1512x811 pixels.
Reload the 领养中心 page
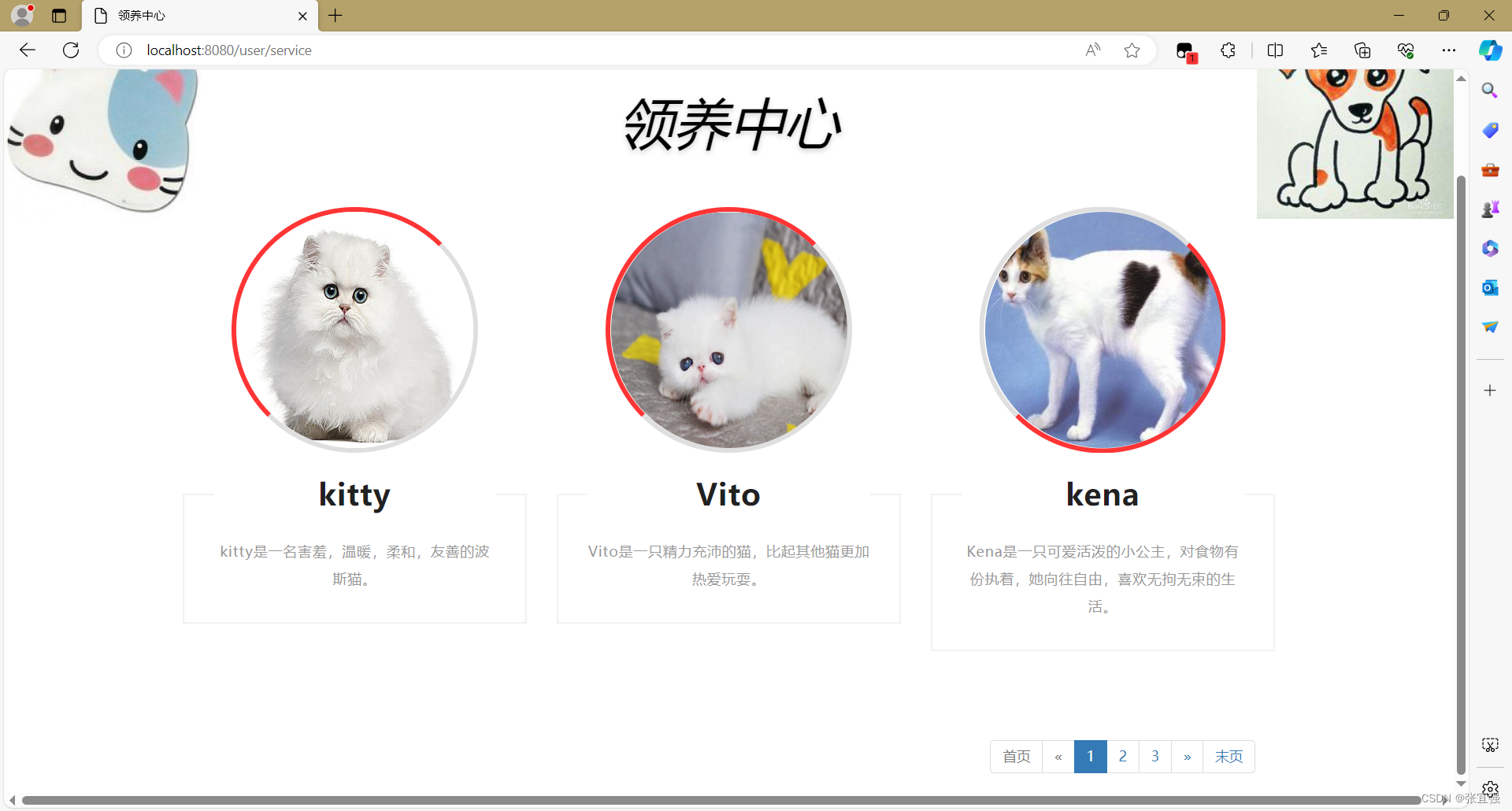pyautogui.click(x=71, y=50)
